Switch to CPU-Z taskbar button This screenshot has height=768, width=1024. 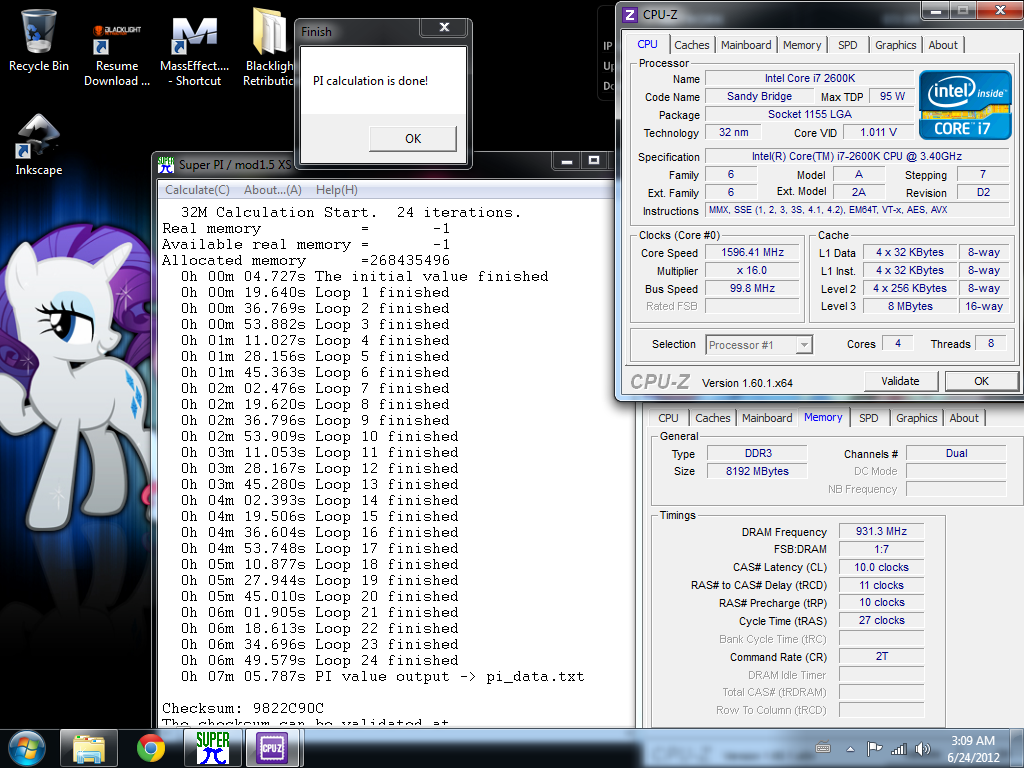pyautogui.click(x=272, y=748)
